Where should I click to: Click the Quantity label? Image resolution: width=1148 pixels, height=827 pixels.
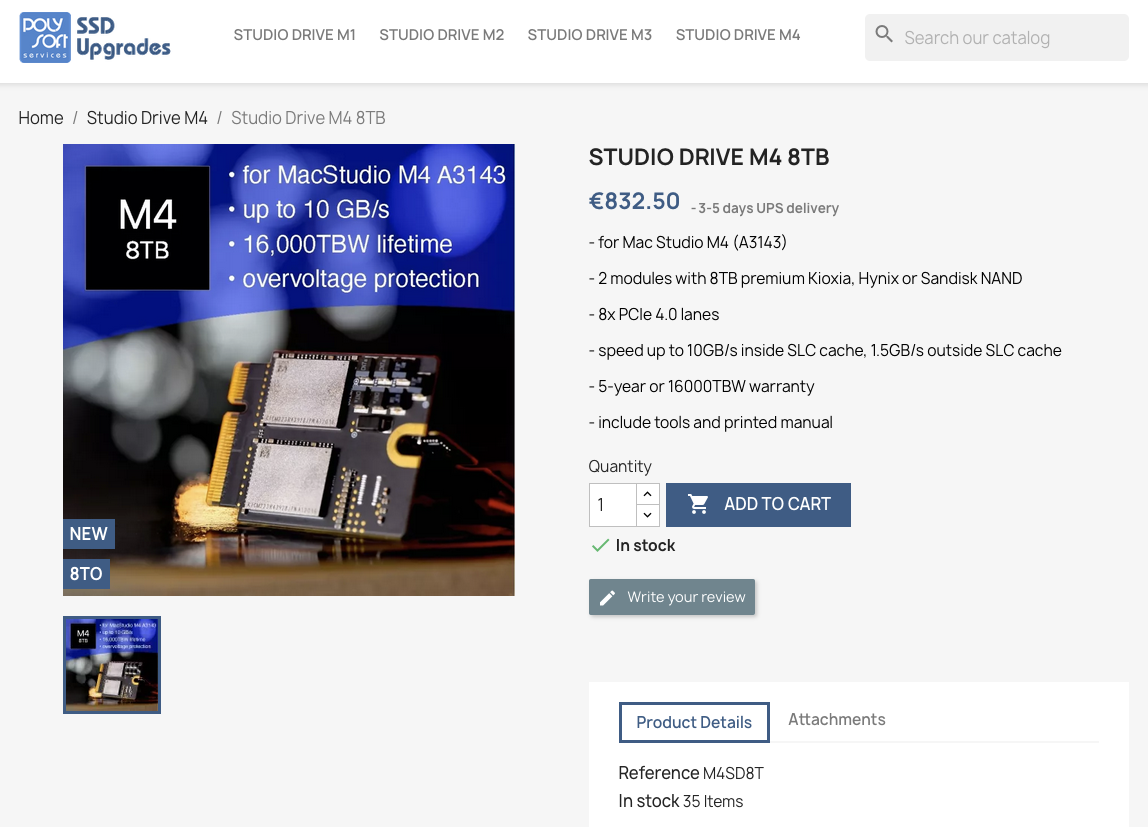(620, 466)
